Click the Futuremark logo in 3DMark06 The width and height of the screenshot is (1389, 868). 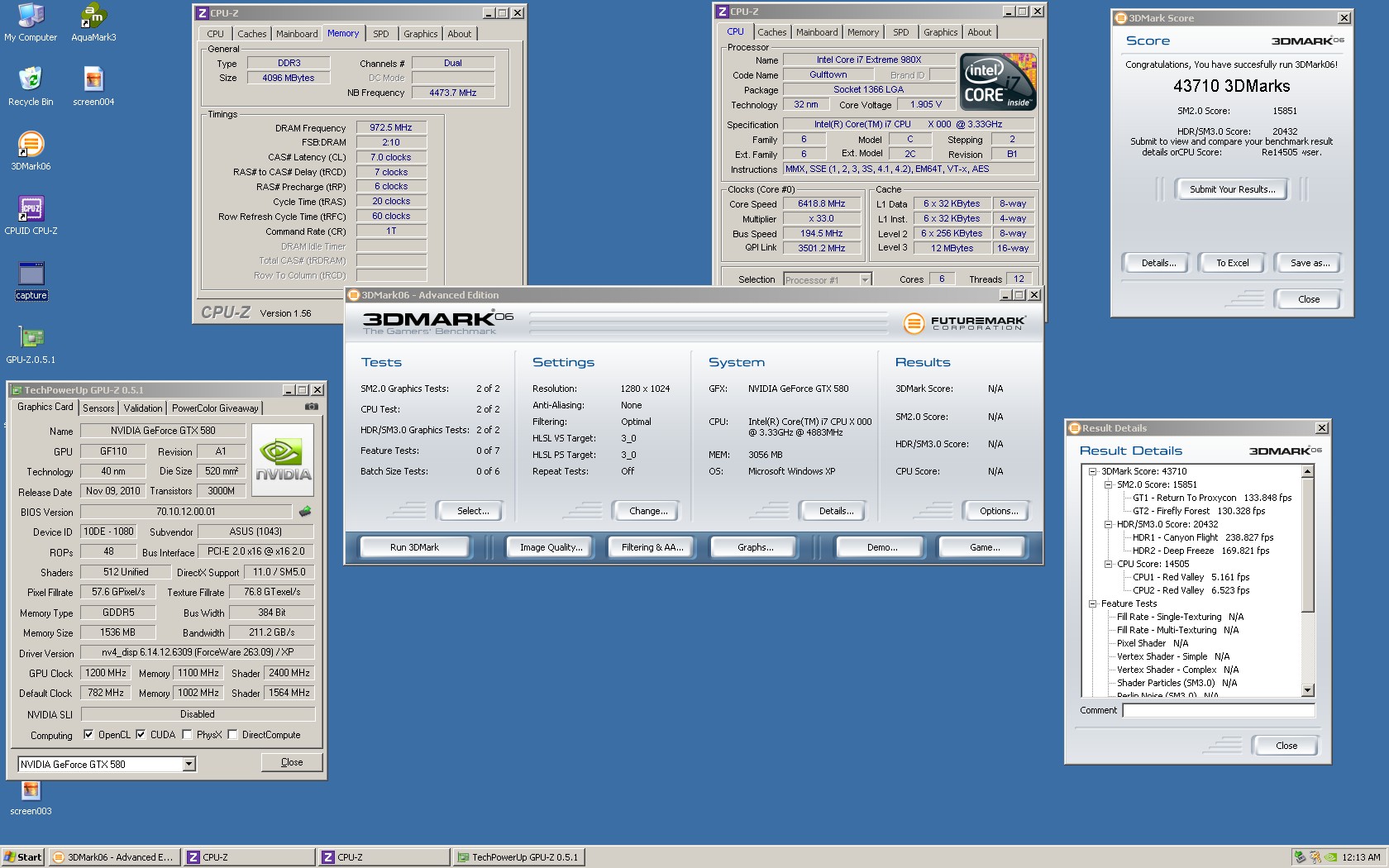964,322
